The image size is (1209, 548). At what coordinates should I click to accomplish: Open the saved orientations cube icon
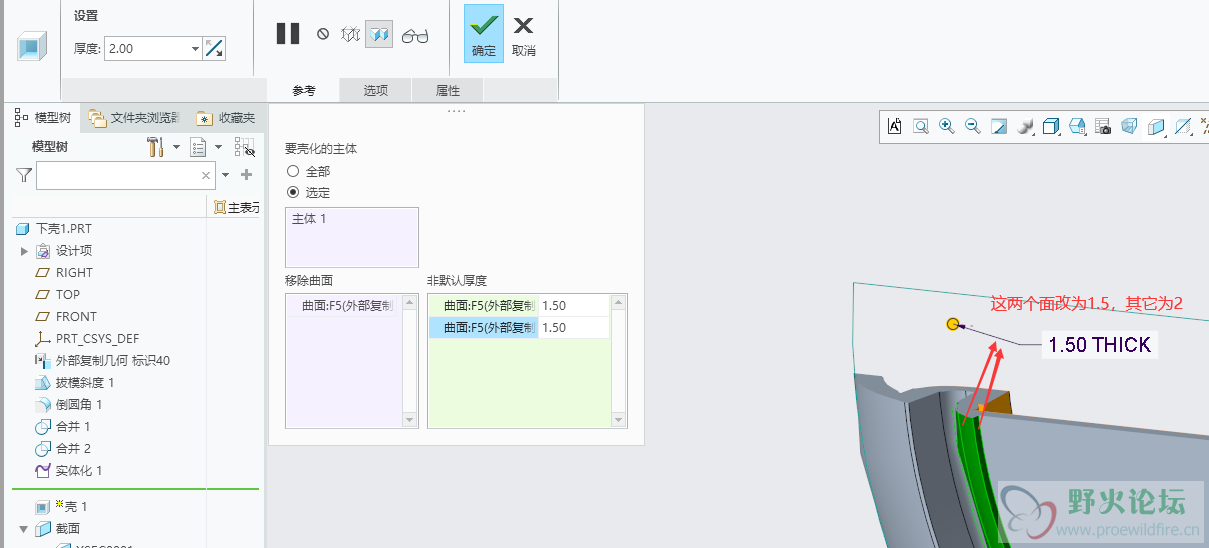point(1051,126)
